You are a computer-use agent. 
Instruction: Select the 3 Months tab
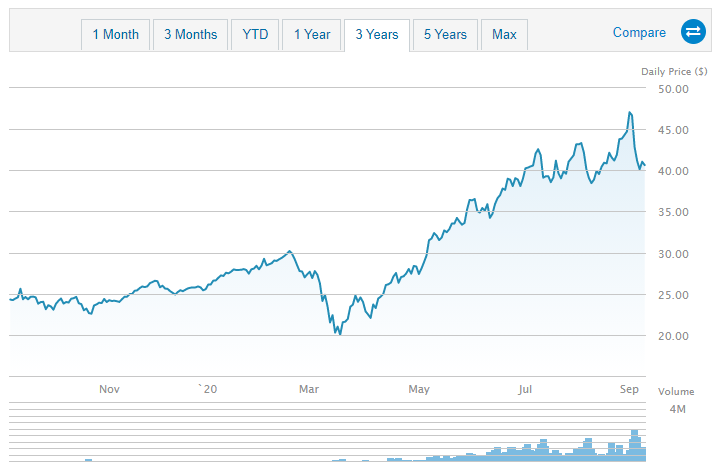tap(190, 34)
